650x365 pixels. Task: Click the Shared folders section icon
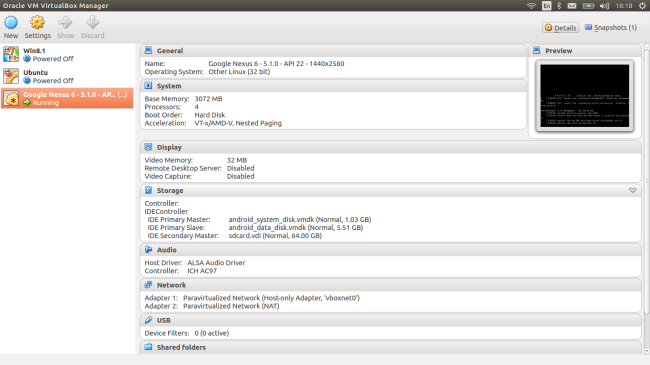(148, 347)
